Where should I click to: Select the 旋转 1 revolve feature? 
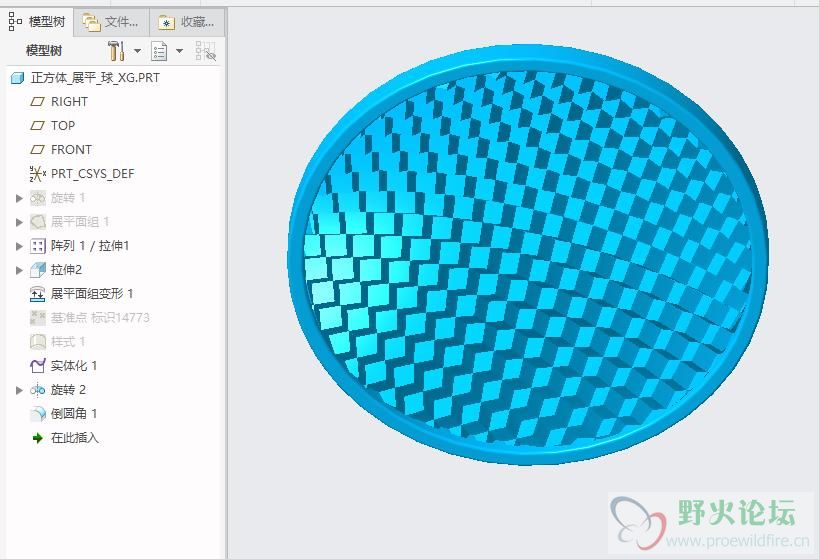click(x=68, y=197)
